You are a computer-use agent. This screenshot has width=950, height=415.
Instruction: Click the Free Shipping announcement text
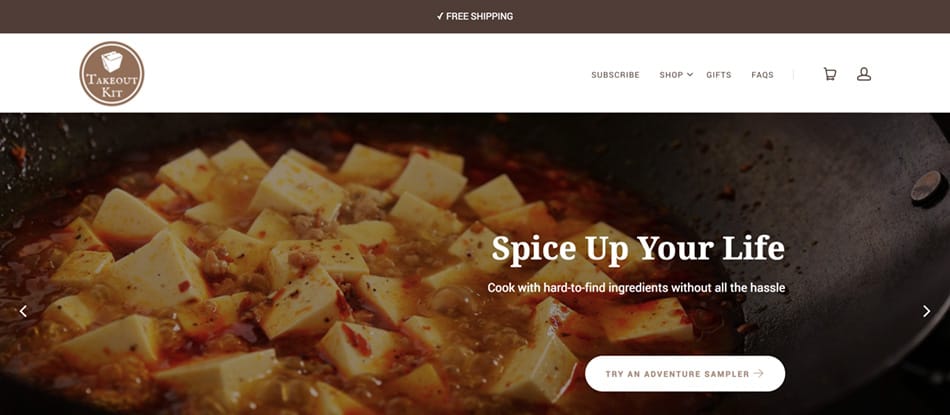479,16
